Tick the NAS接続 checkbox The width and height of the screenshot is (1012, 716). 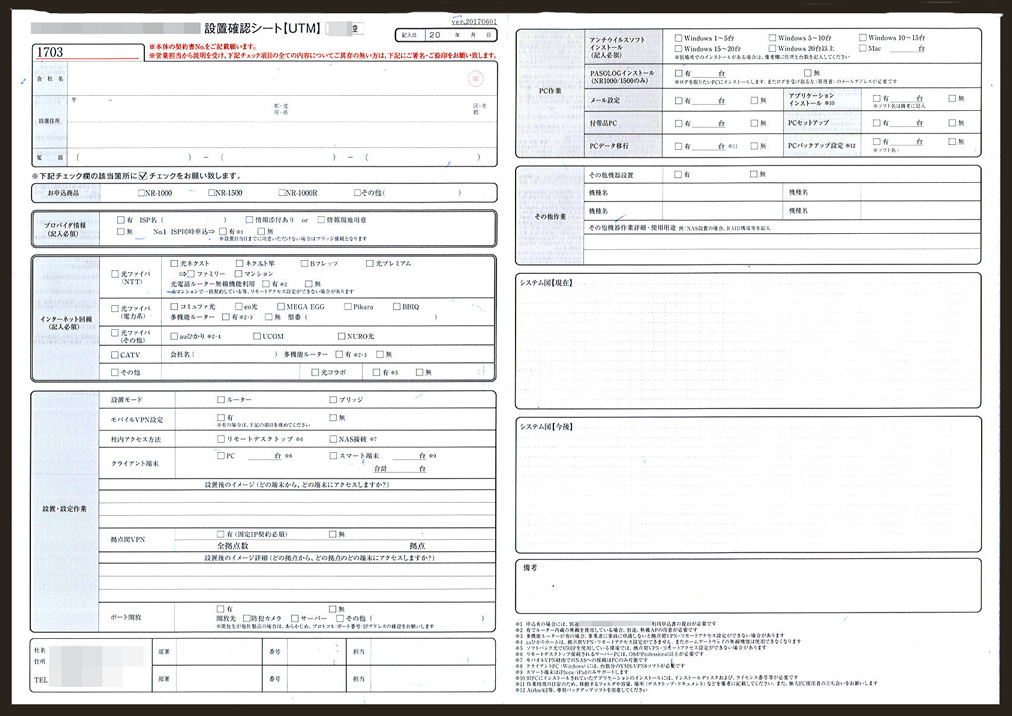[333, 439]
